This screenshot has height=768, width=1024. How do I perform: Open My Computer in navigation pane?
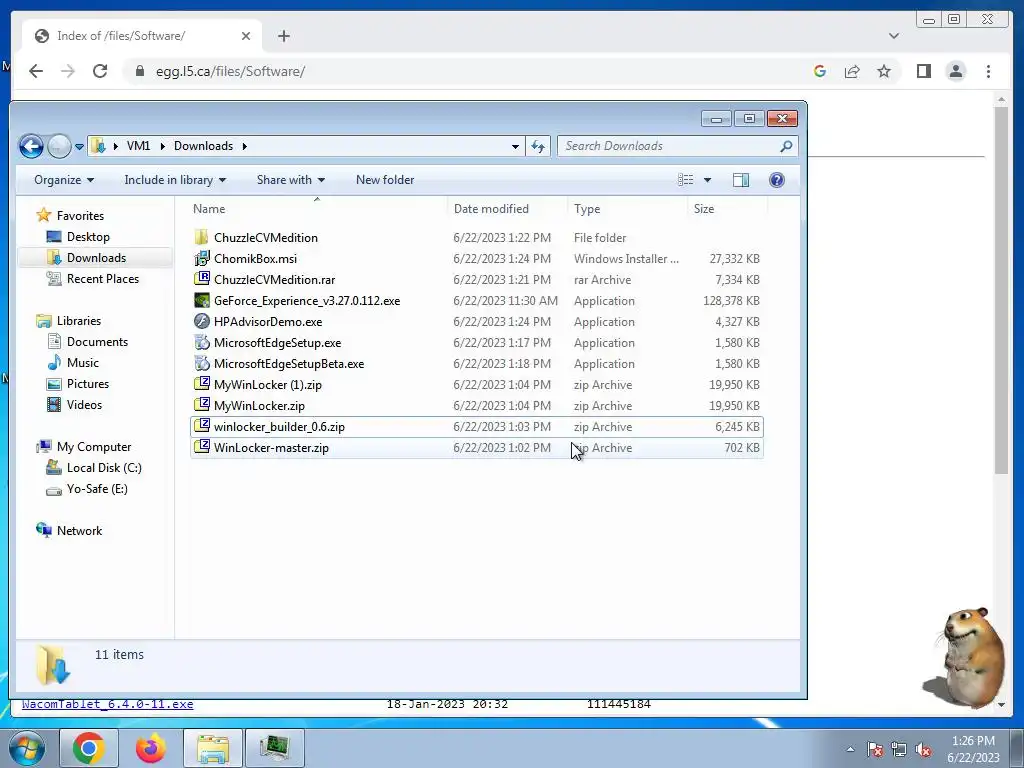(x=94, y=447)
